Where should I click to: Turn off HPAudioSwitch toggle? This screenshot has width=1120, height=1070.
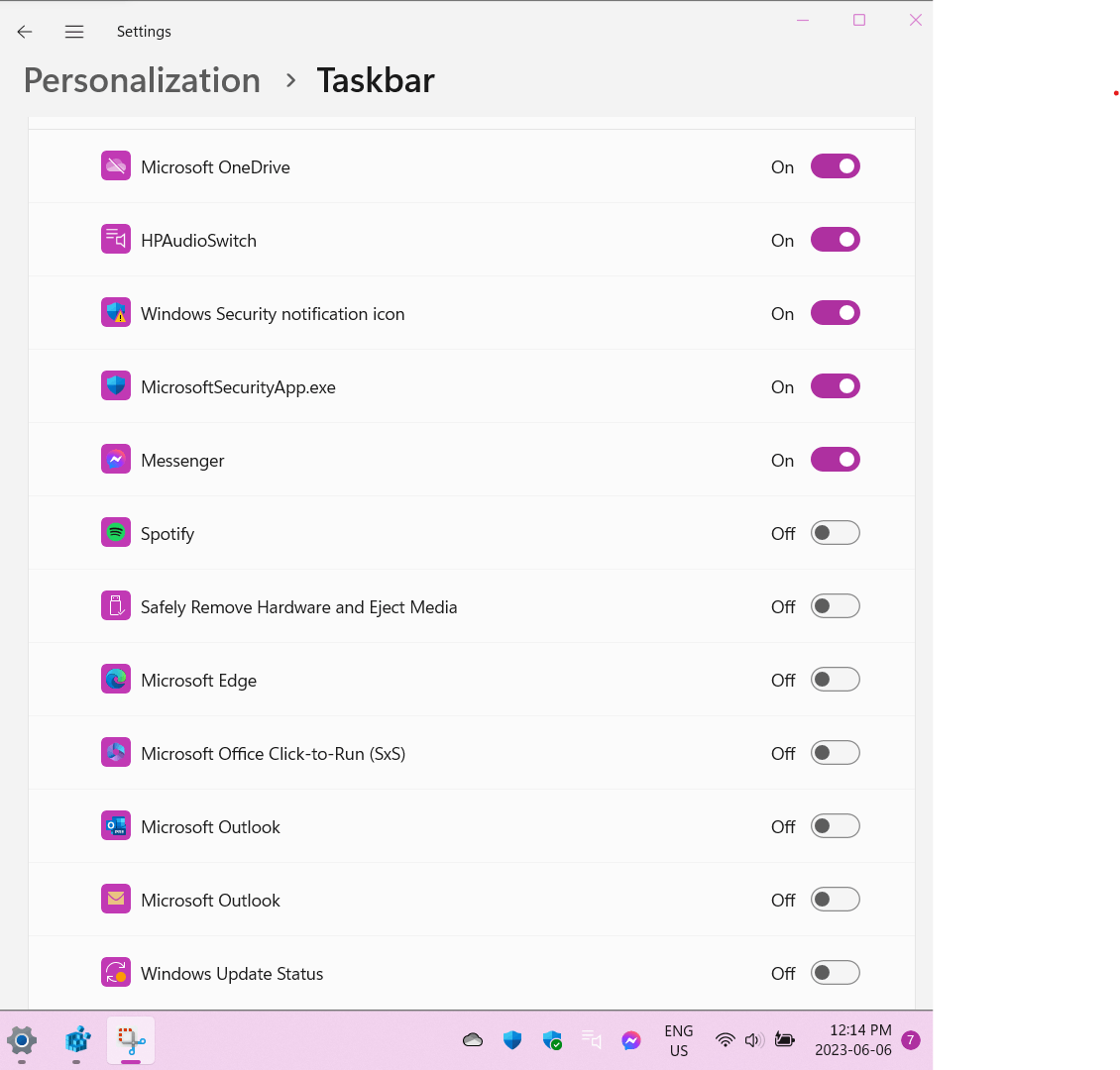(835, 240)
